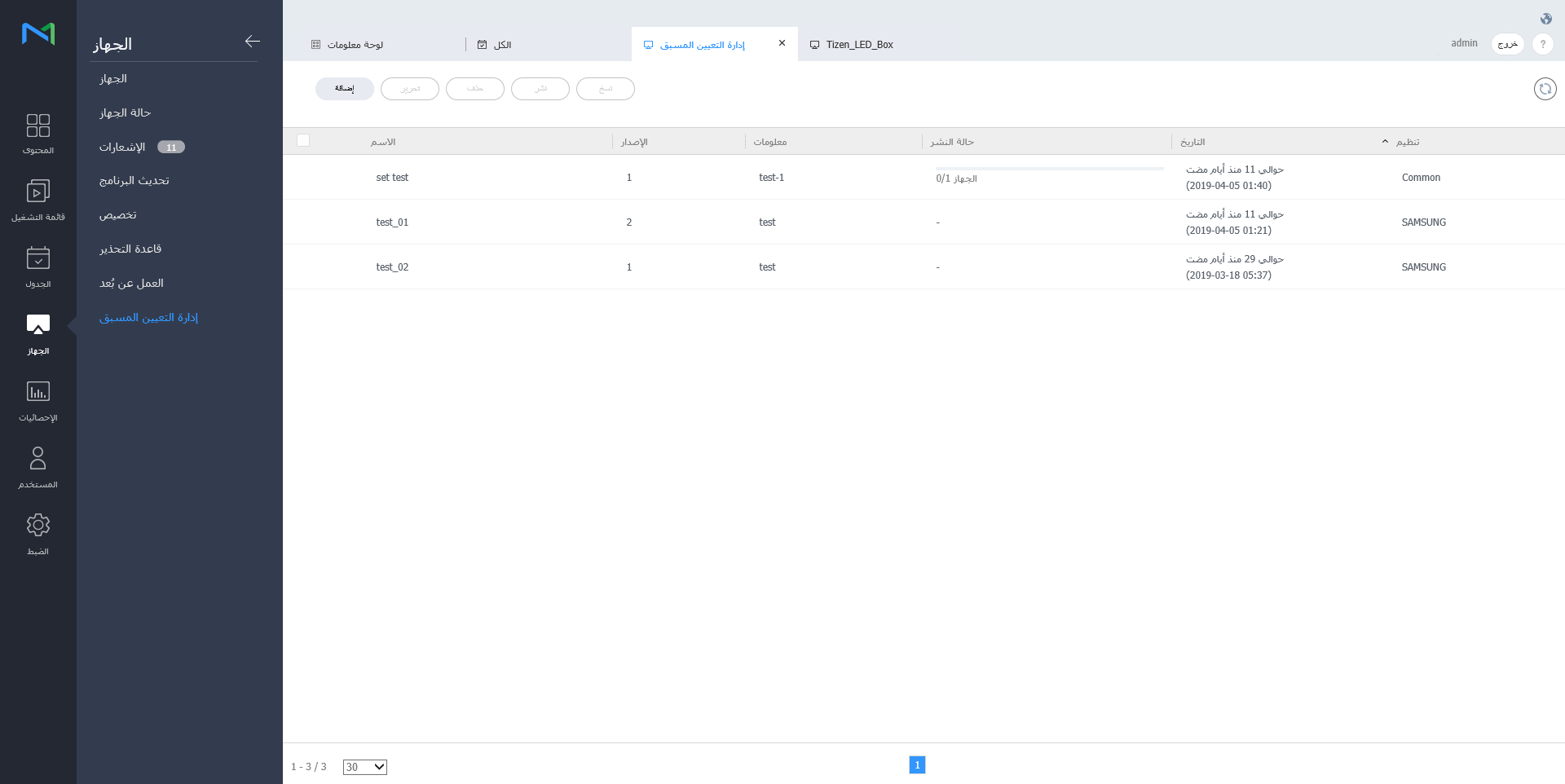Go to the Schedule calendar icon
The image size is (1565, 784).
click(38, 266)
